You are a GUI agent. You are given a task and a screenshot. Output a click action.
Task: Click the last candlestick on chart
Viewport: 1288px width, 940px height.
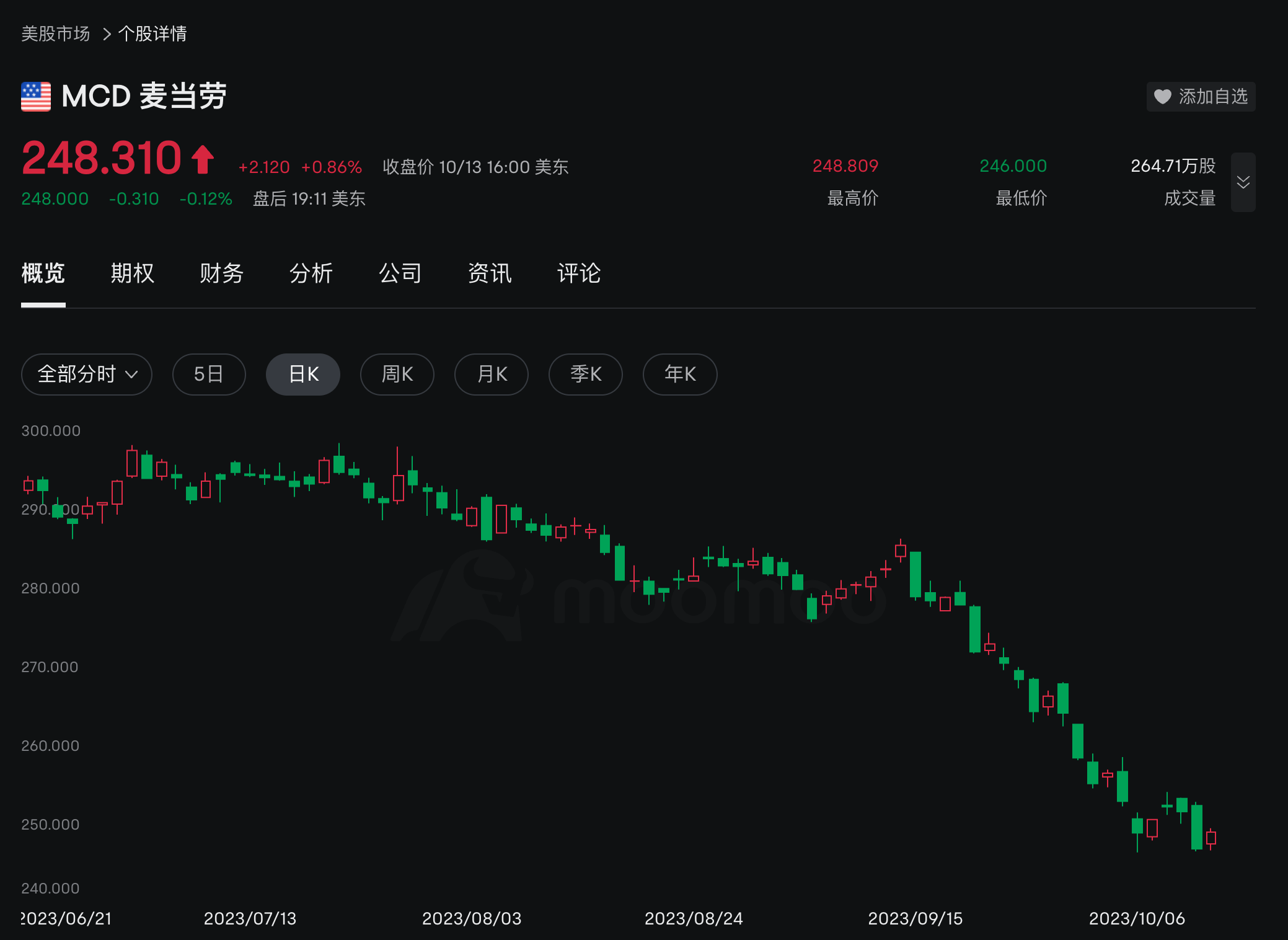(x=1211, y=838)
